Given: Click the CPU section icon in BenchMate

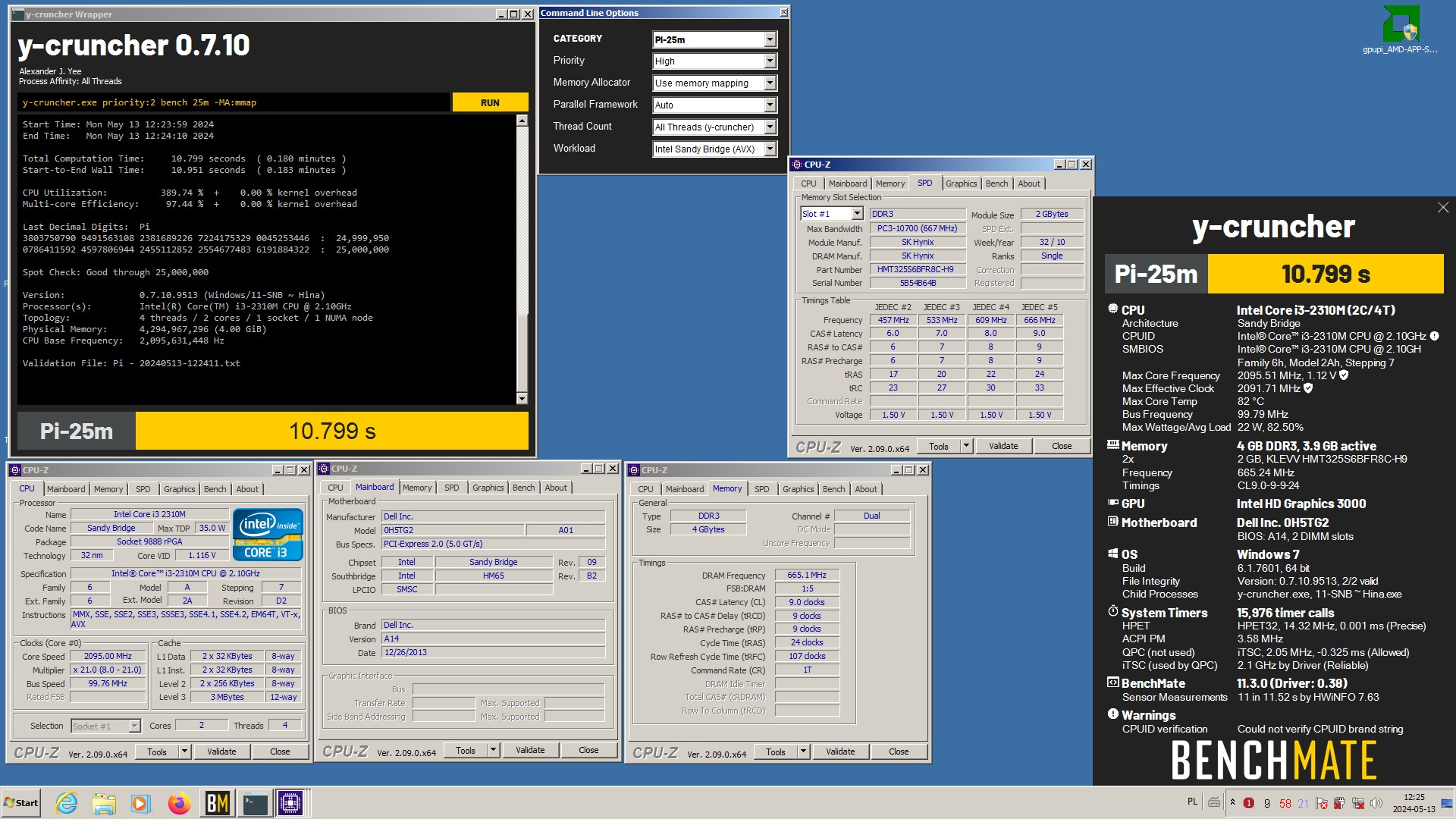Looking at the screenshot, I should click(x=1113, y=309).
